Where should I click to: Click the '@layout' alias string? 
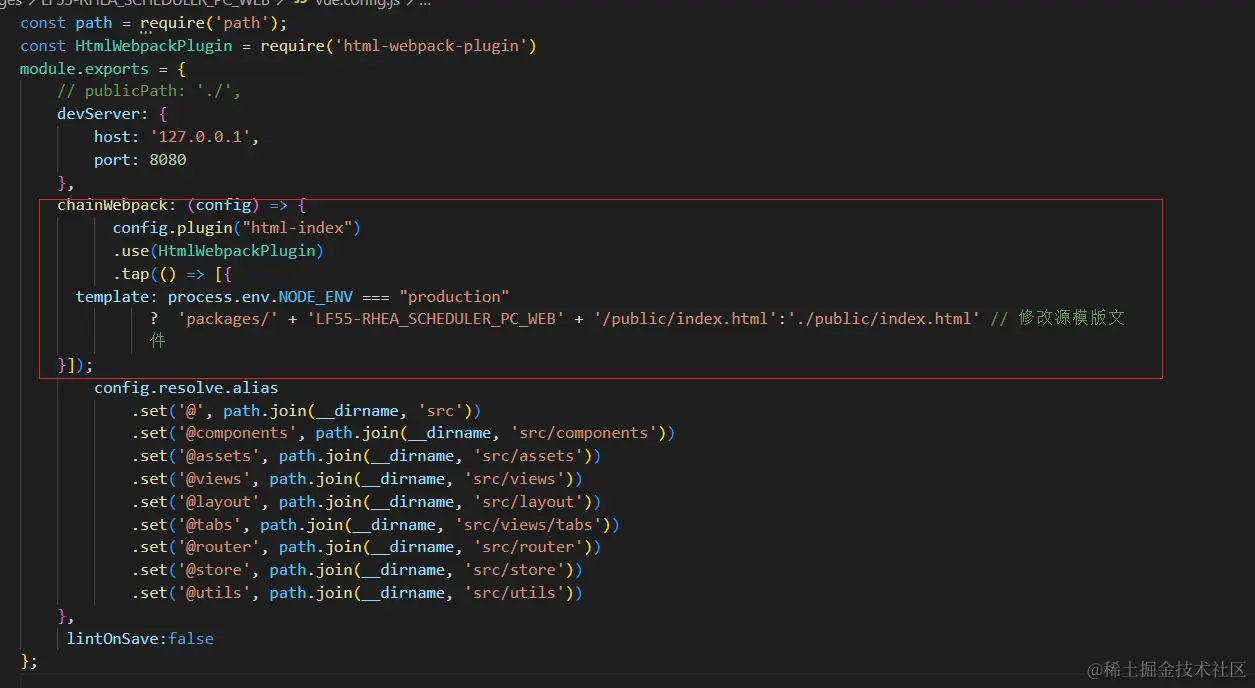219,502
